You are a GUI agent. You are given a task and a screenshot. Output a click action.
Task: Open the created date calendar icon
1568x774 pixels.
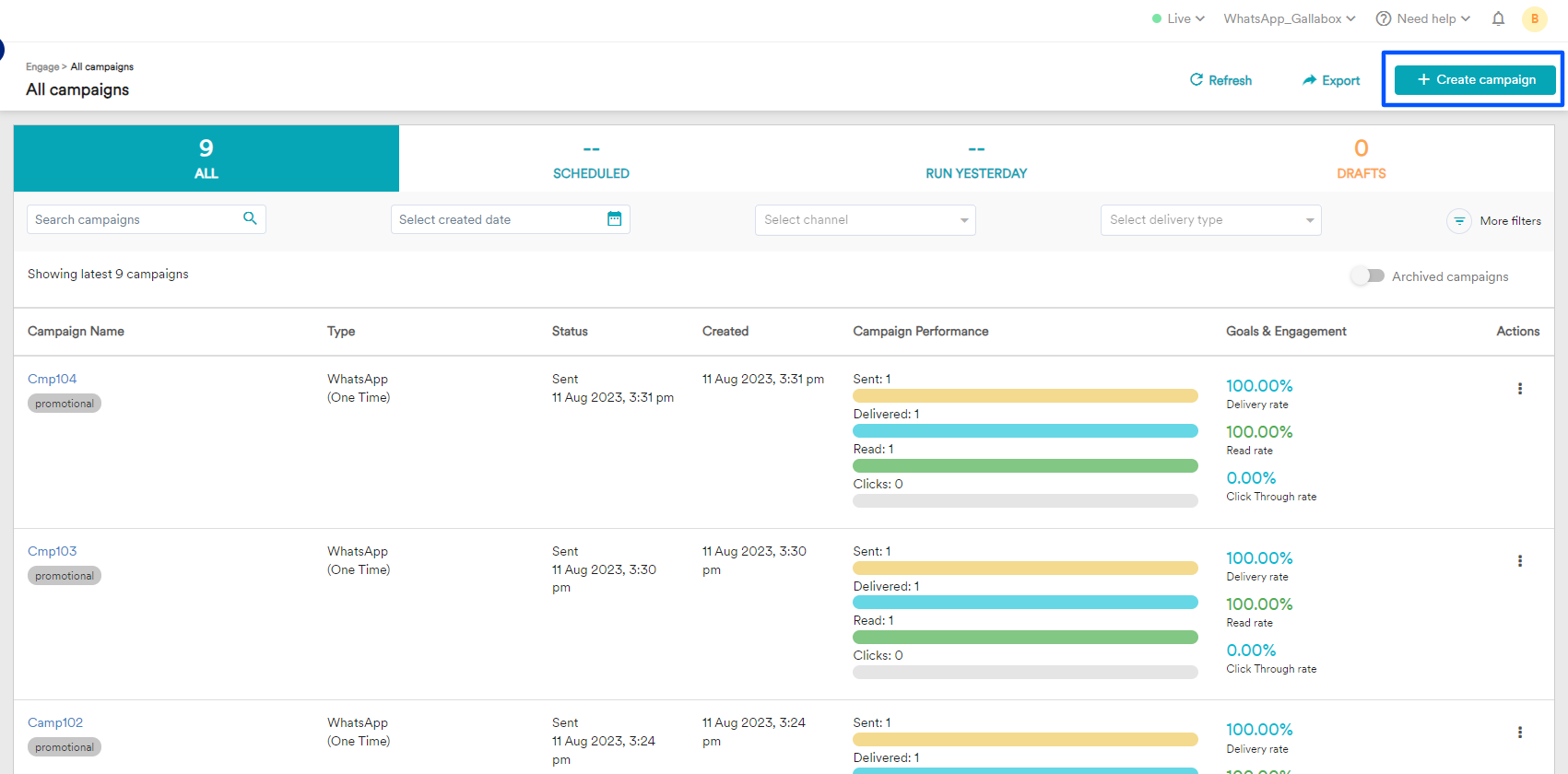click(614, 218)
